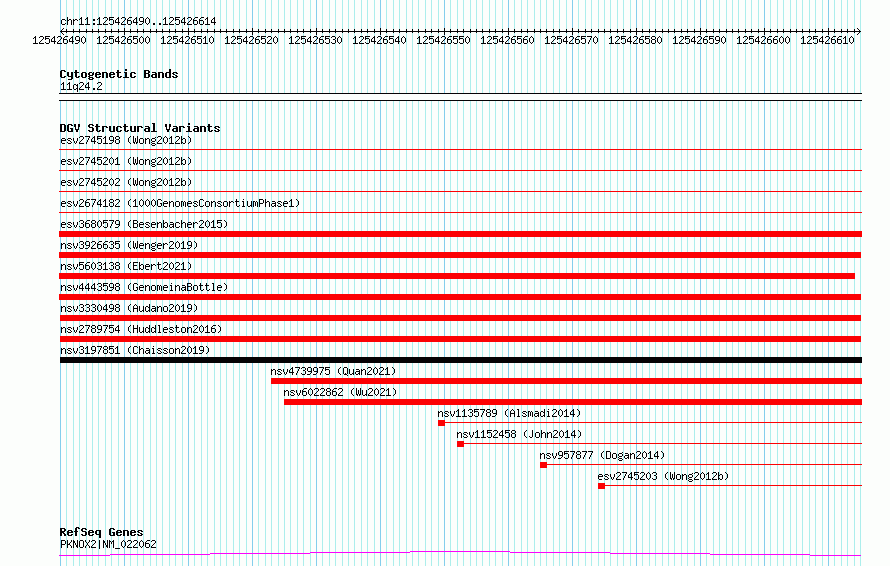Click ruler position 125426490
Viewport: 890px width, 566px height.
tap(60, 40)
